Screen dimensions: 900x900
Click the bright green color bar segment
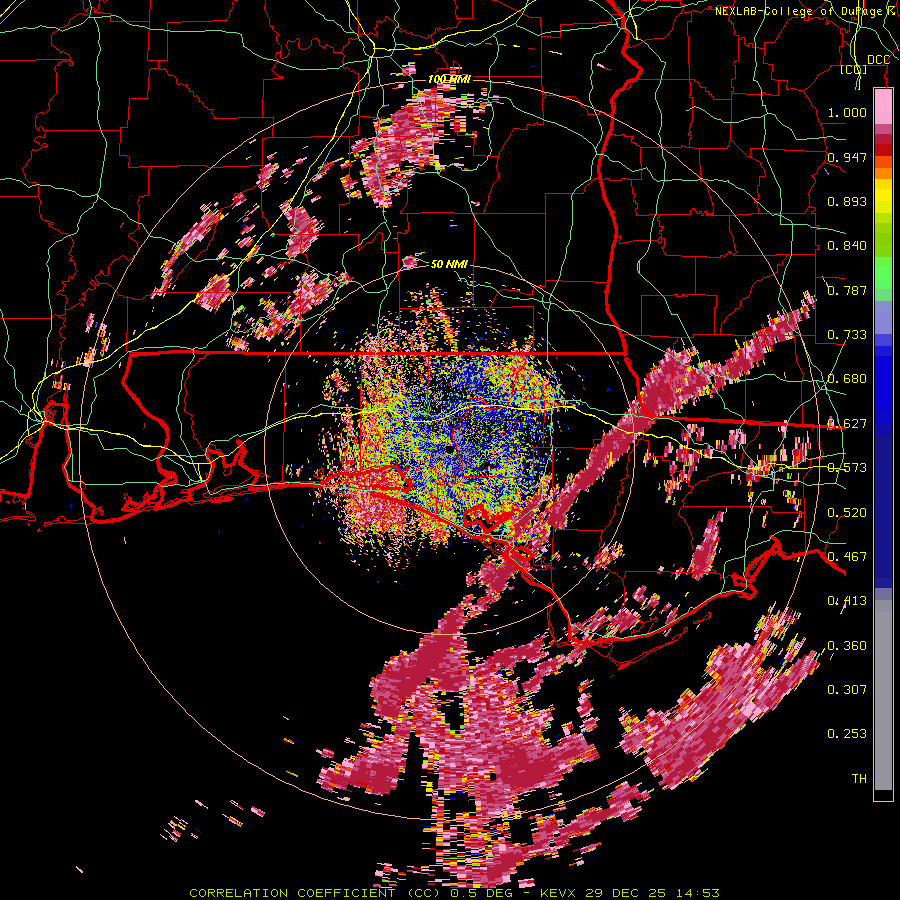[883, 273]
